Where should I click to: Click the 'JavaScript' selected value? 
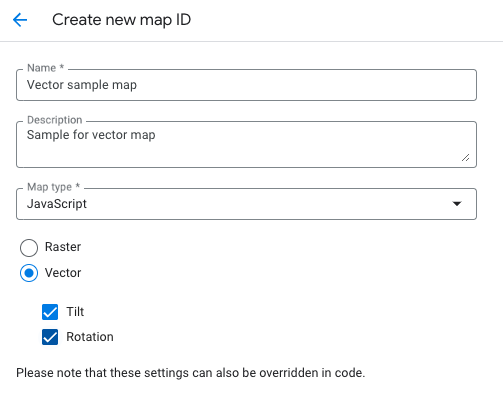(57, 204)
